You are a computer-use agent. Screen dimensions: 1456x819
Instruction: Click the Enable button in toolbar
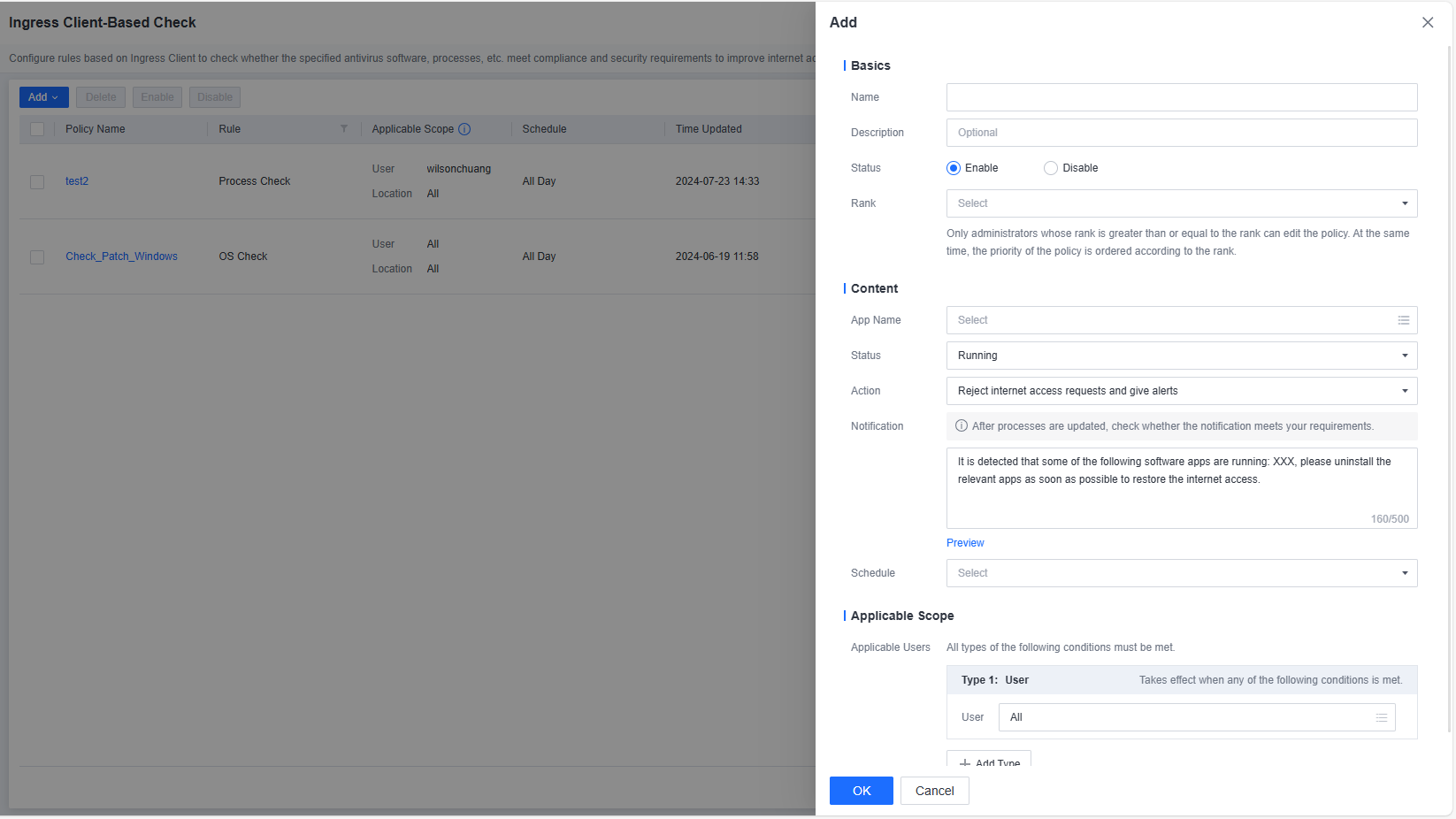tap(157, 97)
